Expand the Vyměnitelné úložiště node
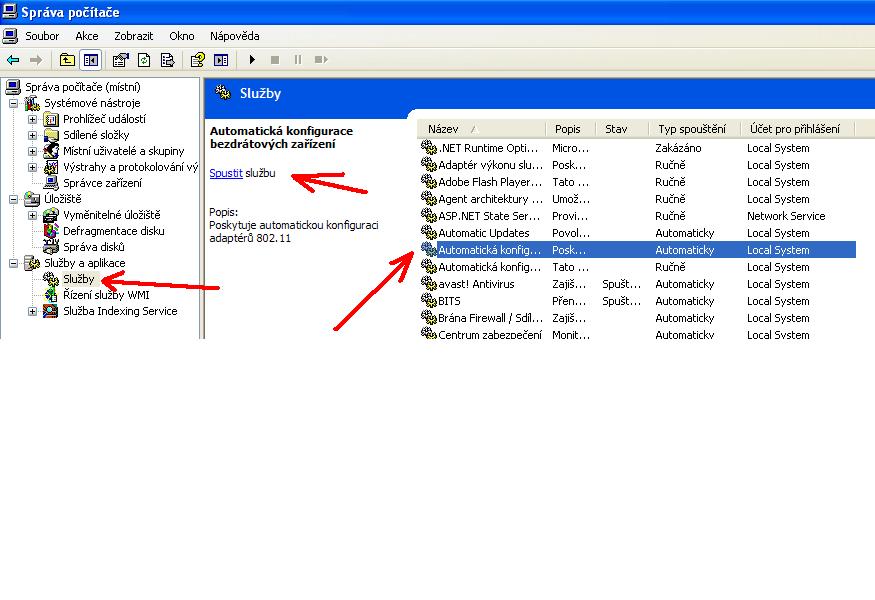This screenshot has width=875, height=600. (x=32, y=215)
